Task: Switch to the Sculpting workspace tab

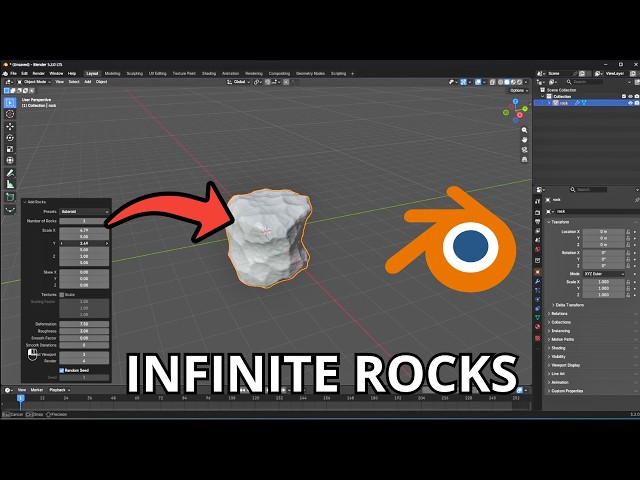Action: [135, 73]
